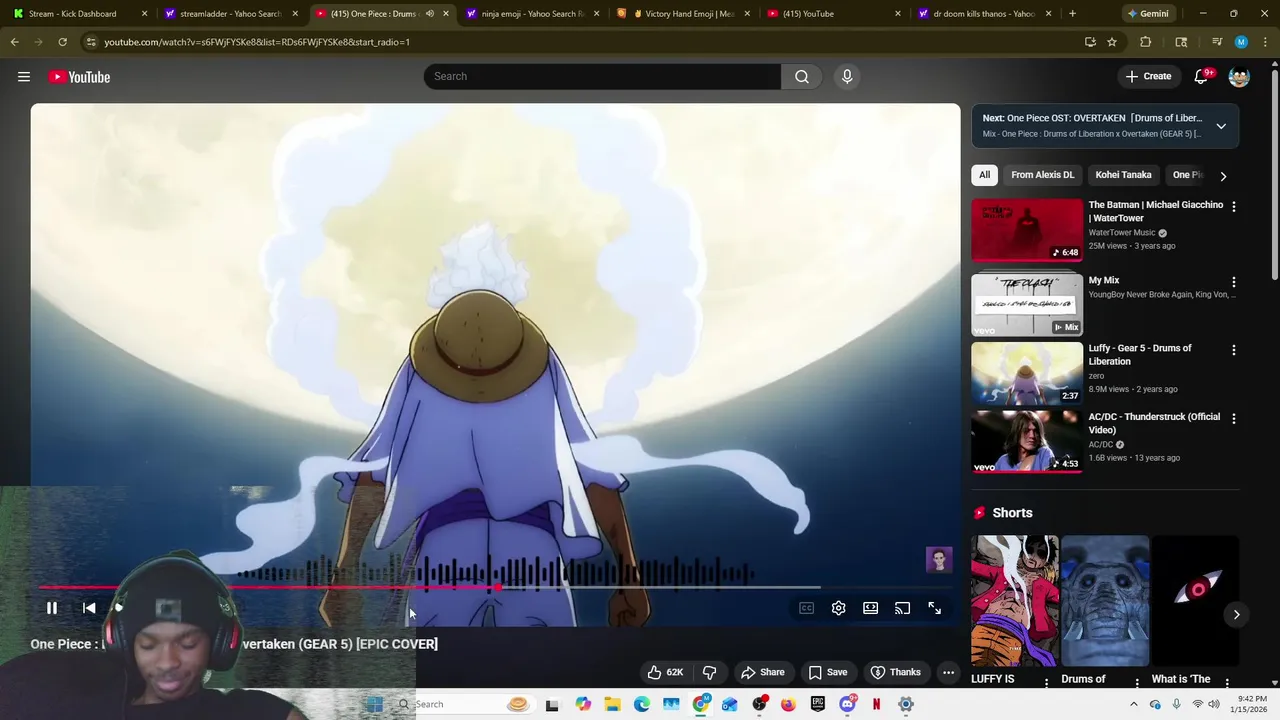
Task: Open options for LUFFY IS short
Action: pyautogui.click(x=1047, y=683)
